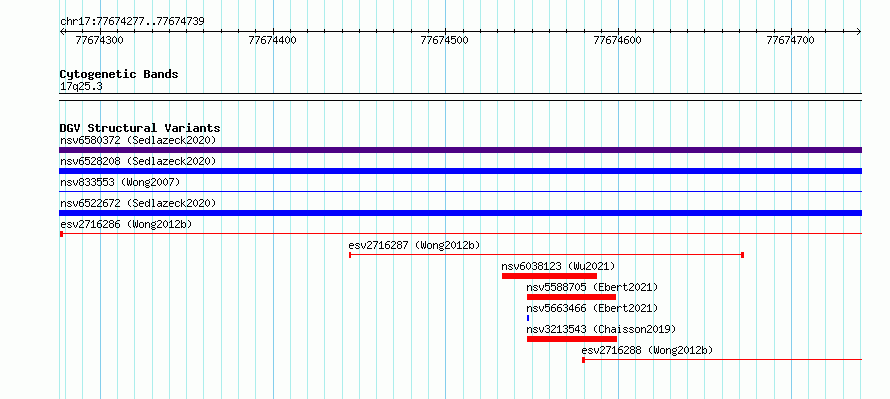Open the nsv833553 (Wong2007) label

120,182
